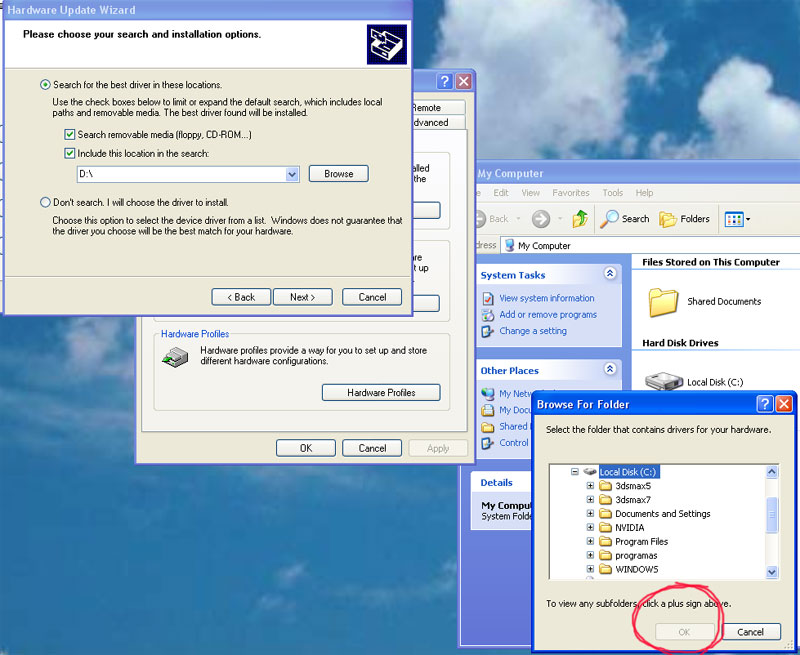Select the 3dsmax5 folder in the tree
Screen dimensions: 800x655
pos(626,486)
